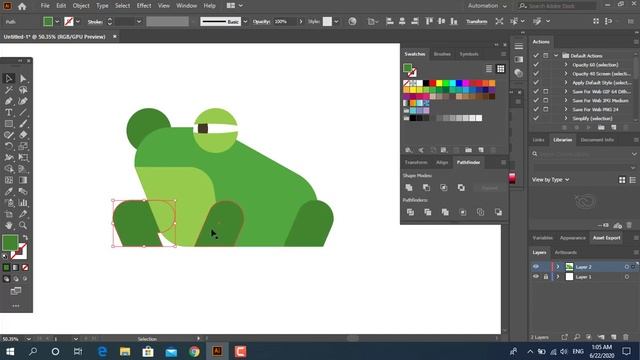This screenshot has width=640, height=360.
Task: Switch swatches to list view
Action: (489, 69)
